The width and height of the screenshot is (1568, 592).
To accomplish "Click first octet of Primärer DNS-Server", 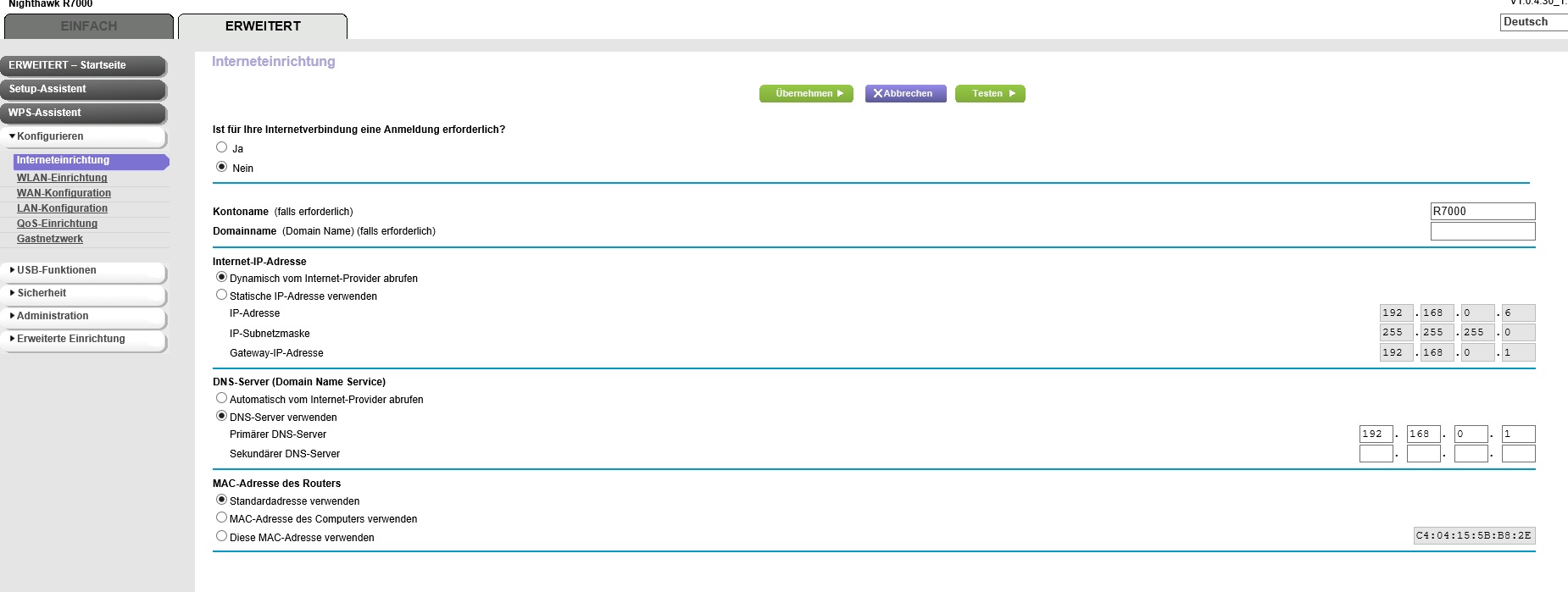I will coord(1376,434).
